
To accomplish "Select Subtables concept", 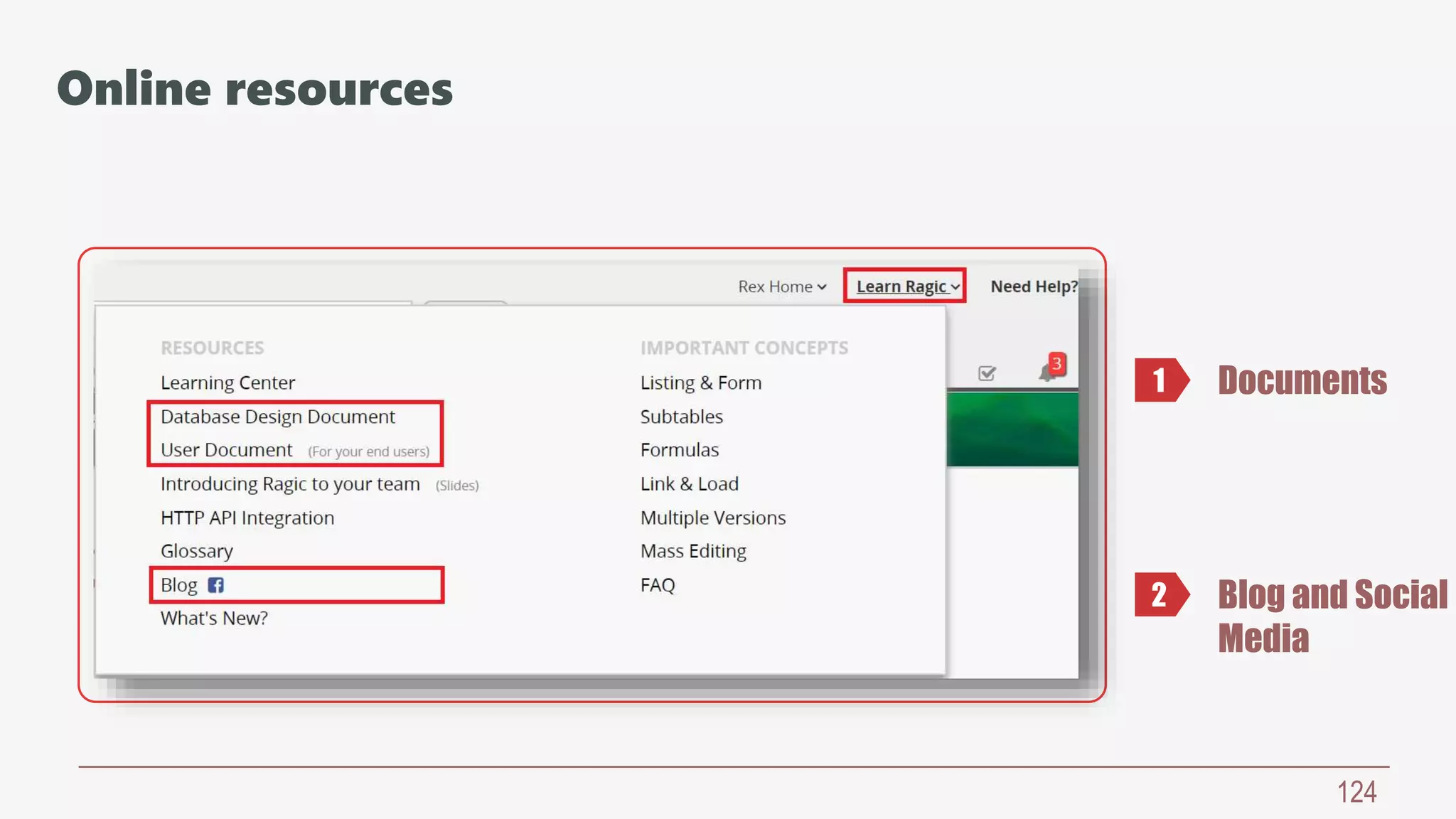I will point(682,417).
